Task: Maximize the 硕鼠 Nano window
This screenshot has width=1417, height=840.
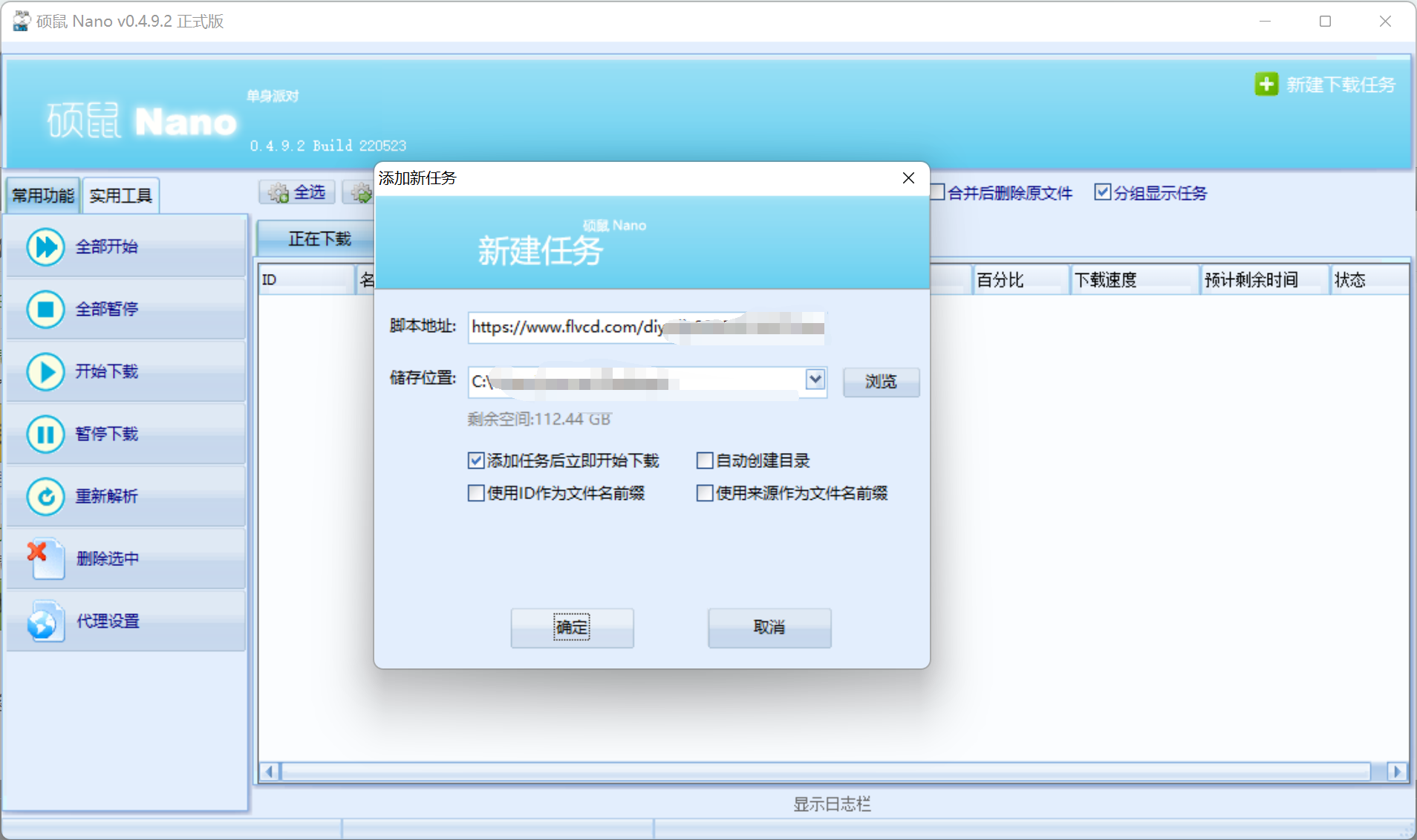Action: click(1325, 22)
